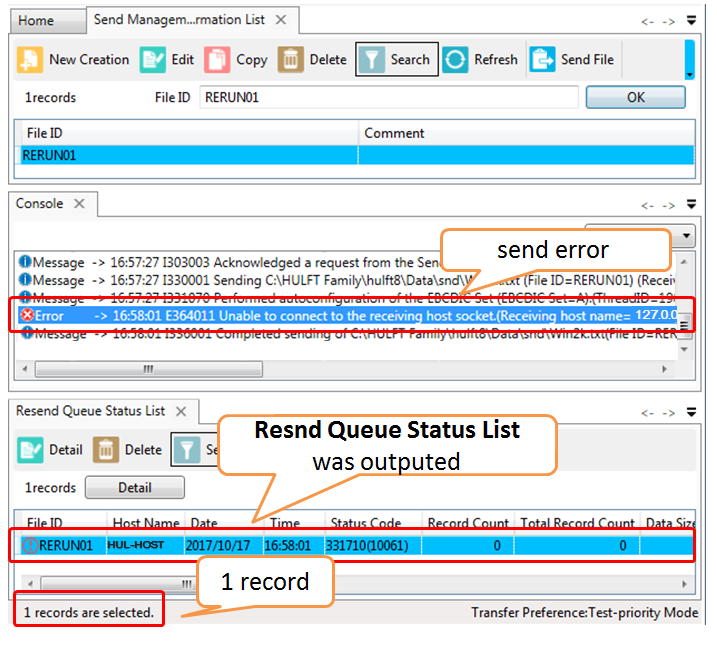Open Resend Queue panel view menu arrow
The image size is (717, 645).
point(689,411)
